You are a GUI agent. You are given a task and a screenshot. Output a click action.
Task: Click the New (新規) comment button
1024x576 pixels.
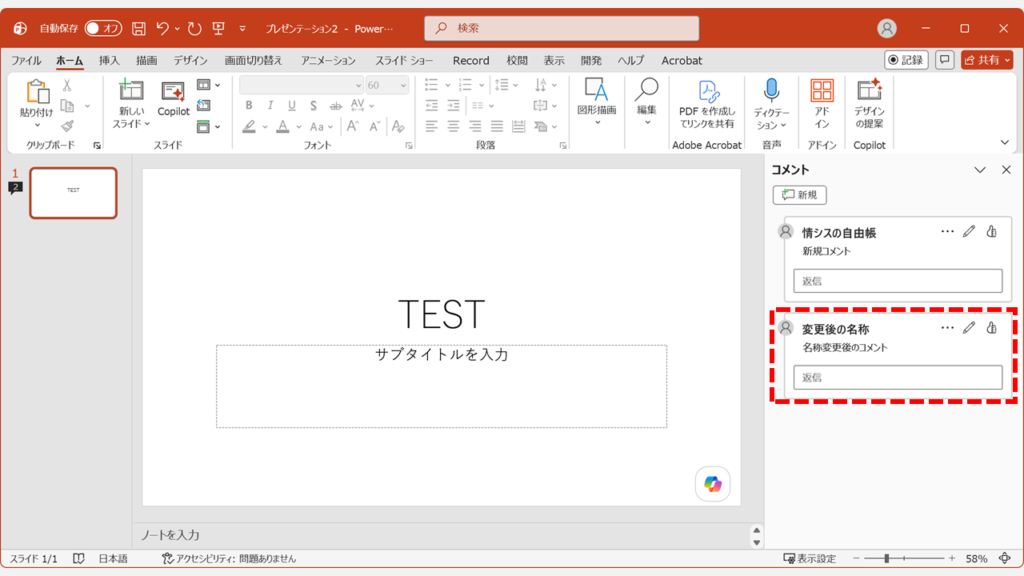point(799,195)
